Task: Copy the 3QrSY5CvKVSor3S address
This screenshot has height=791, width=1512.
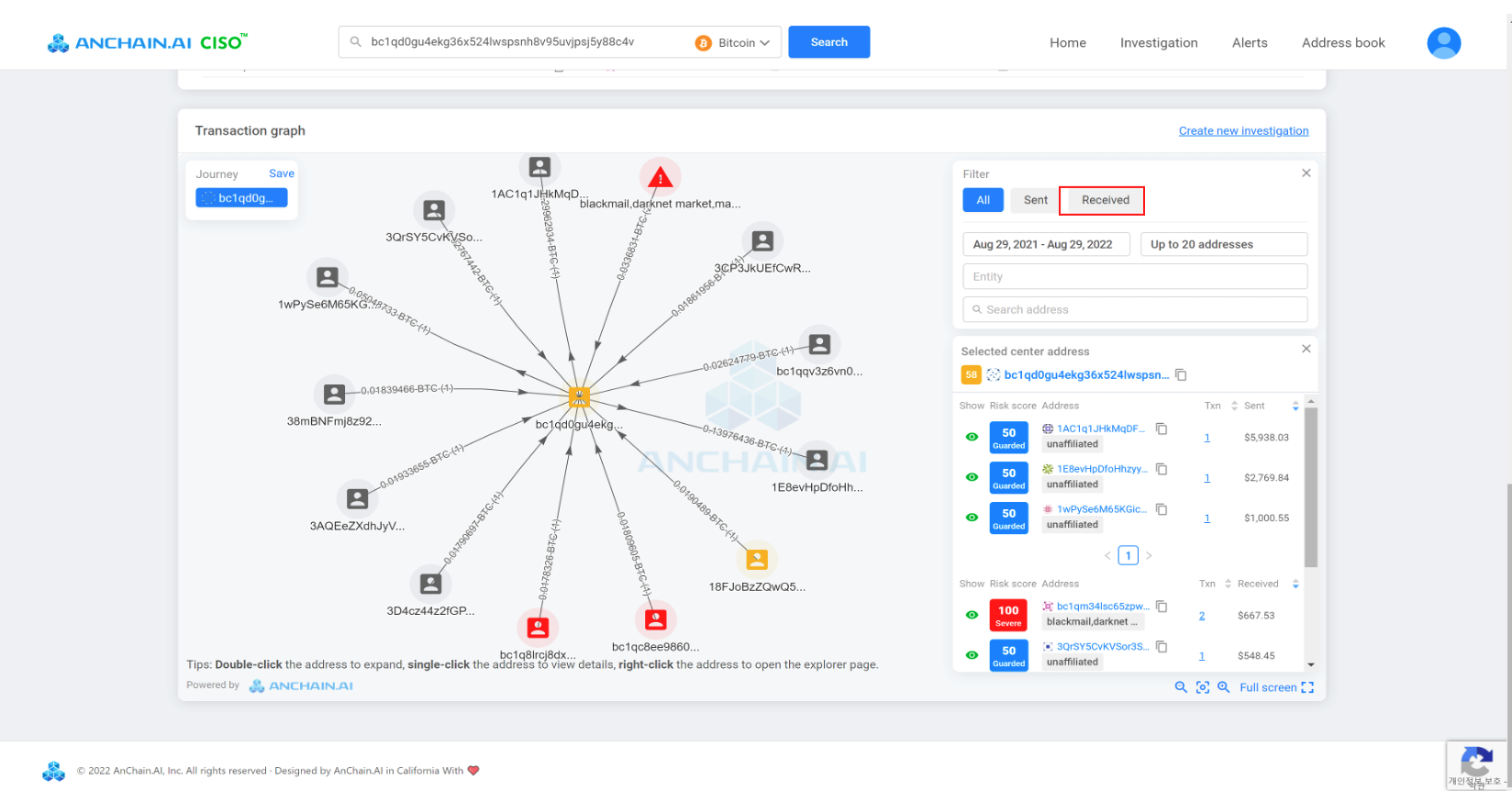Action: (x=1162, y=647)
